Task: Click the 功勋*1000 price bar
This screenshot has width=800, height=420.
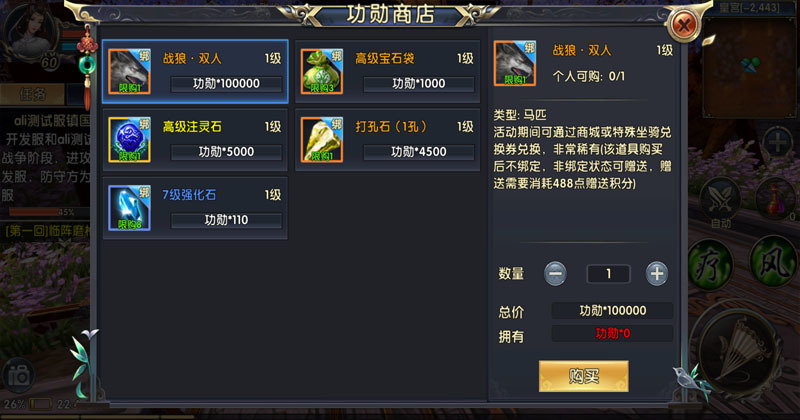Action: (419, 84)
